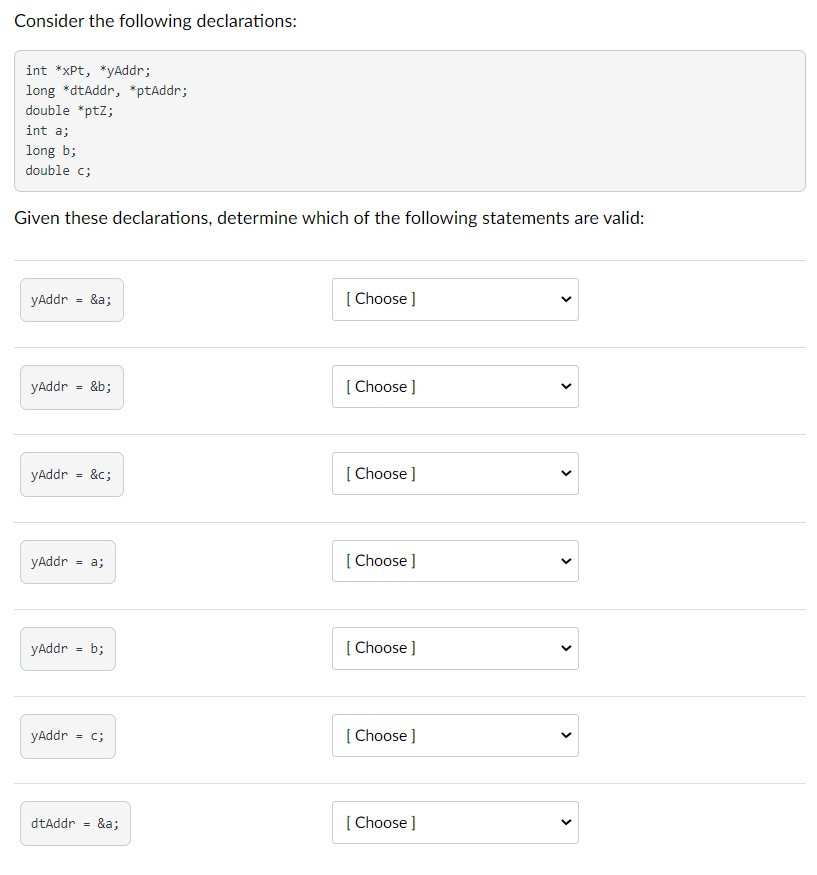Select the code statement yAddr = &c;
The image size is (817, 875).
point(71,473)
